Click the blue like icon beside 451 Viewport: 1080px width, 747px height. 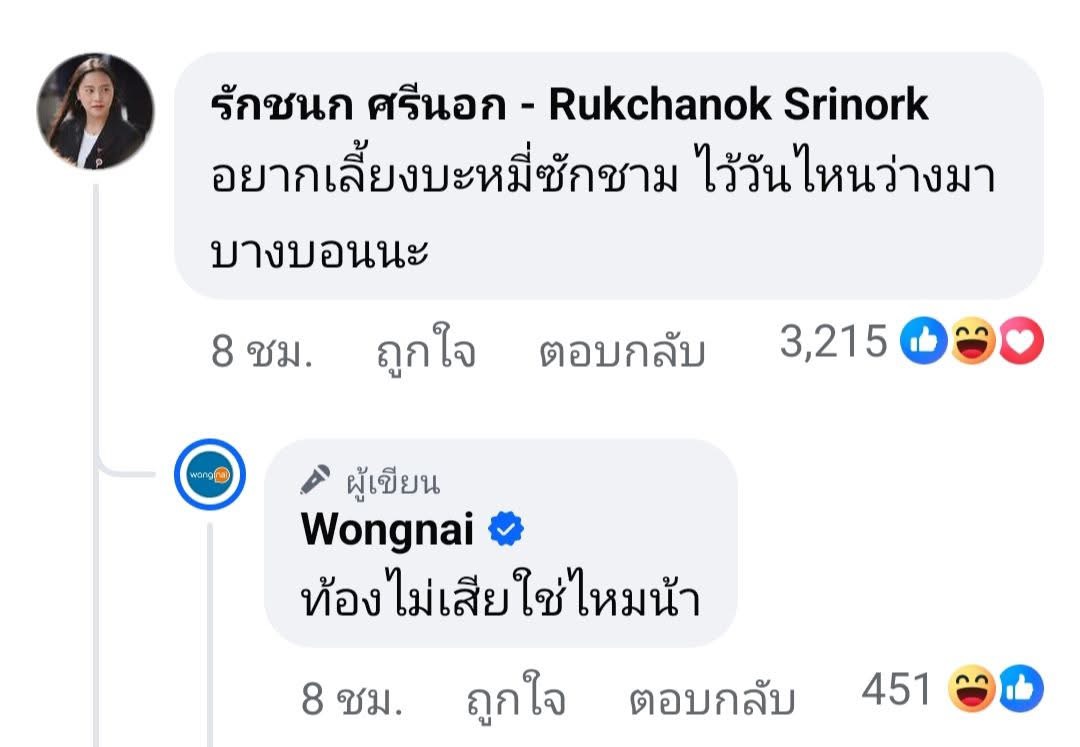[x=1021, y=688]
